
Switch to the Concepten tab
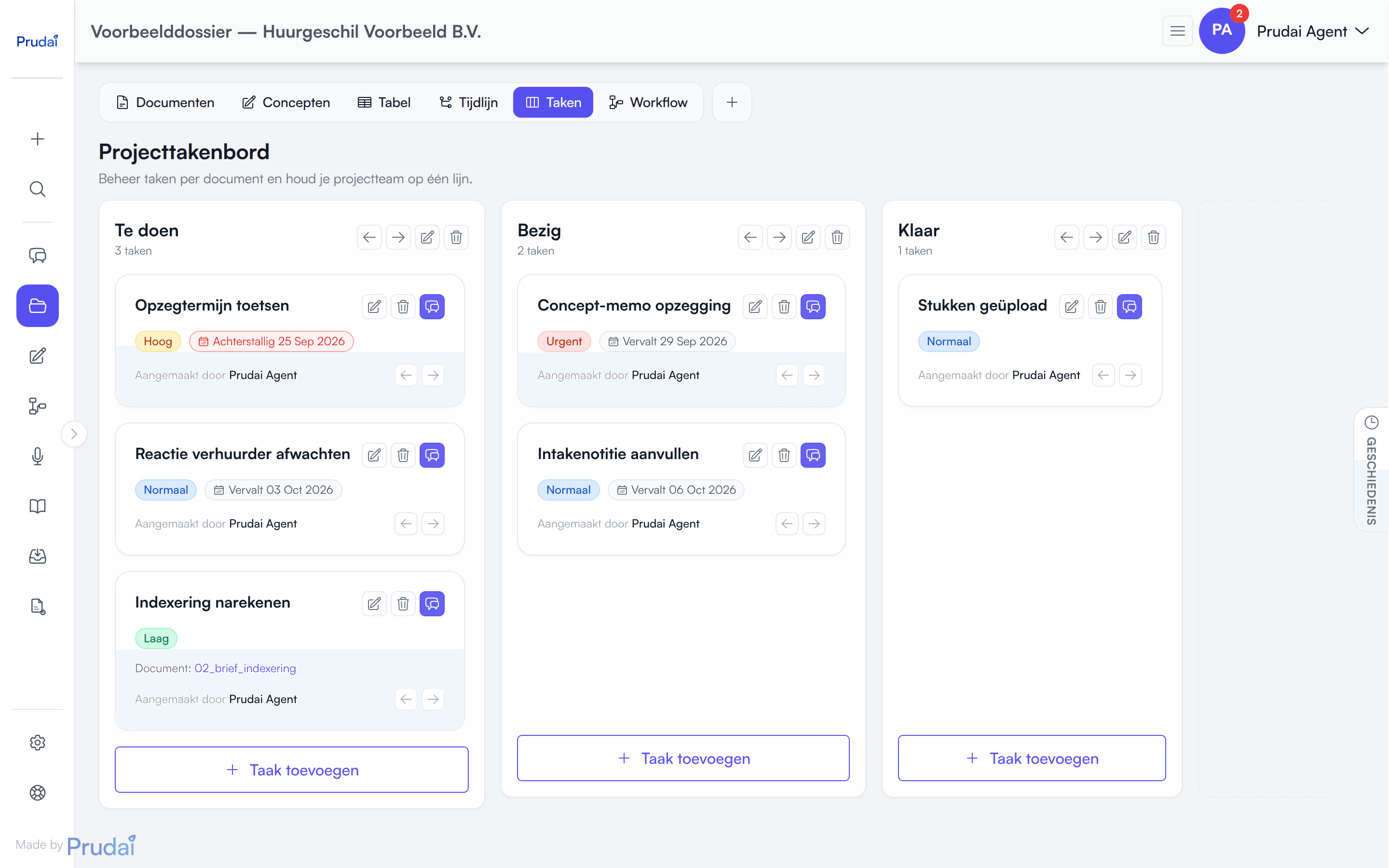pyautogui.click(x=286, y=102)
